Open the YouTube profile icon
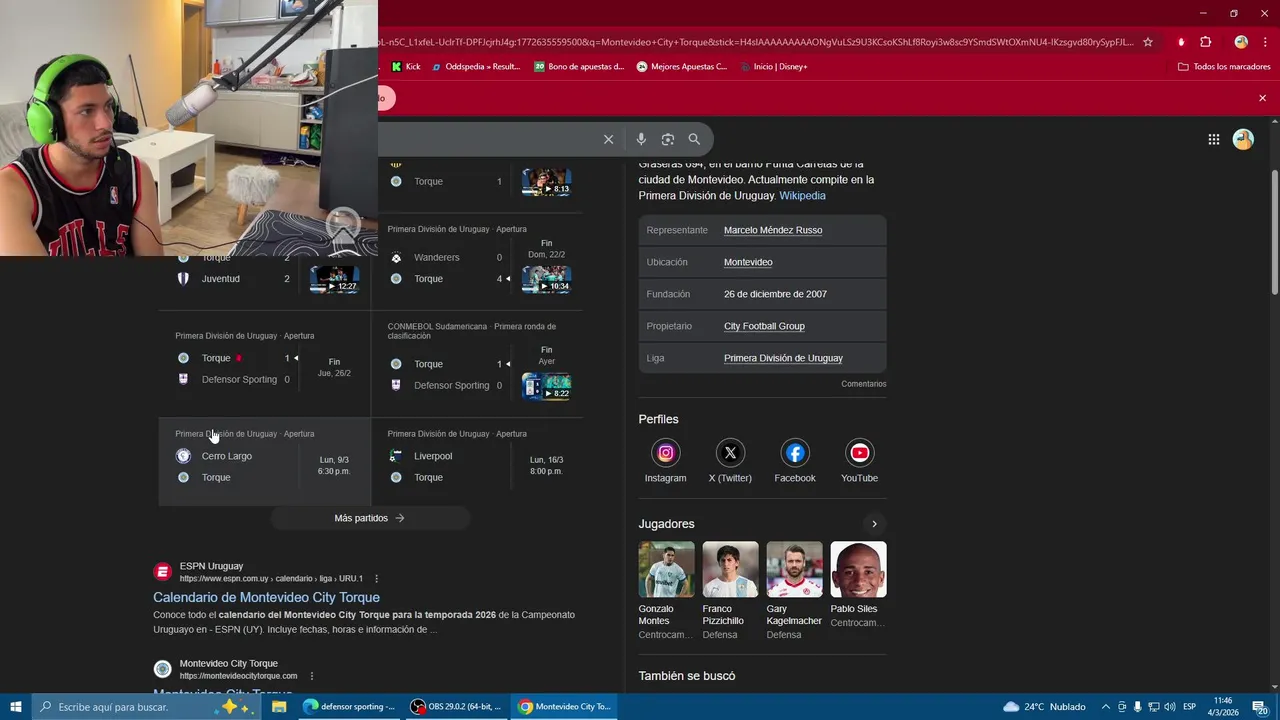 pos(859,453)
